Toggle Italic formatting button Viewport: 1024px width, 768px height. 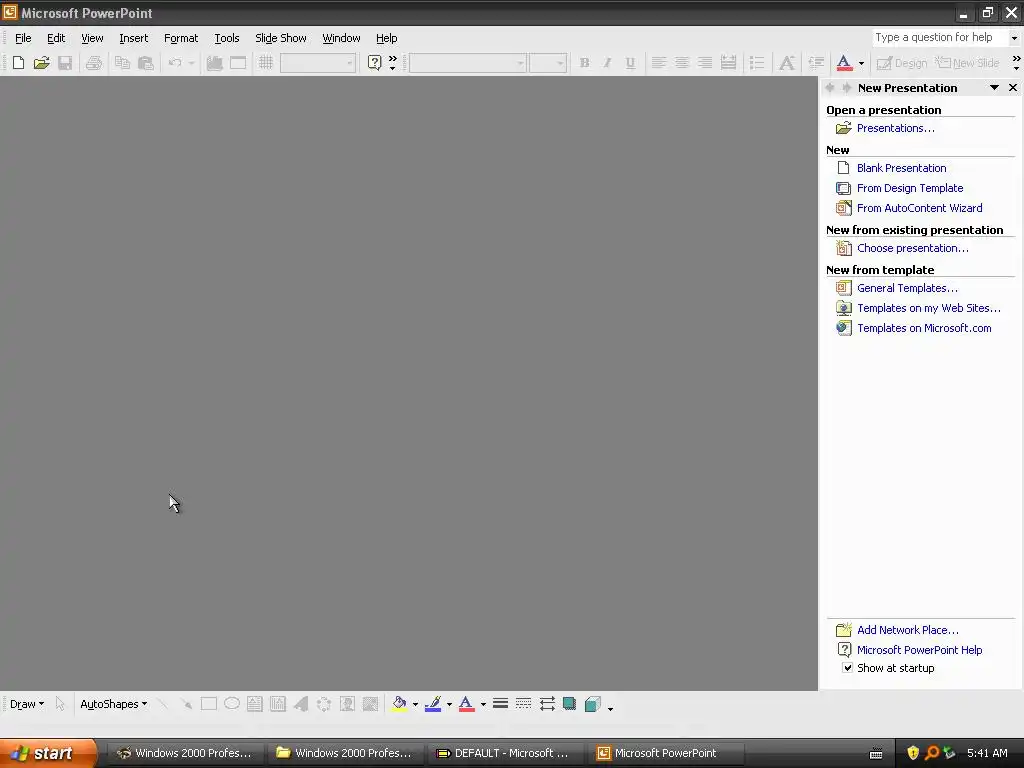point(607,63)
